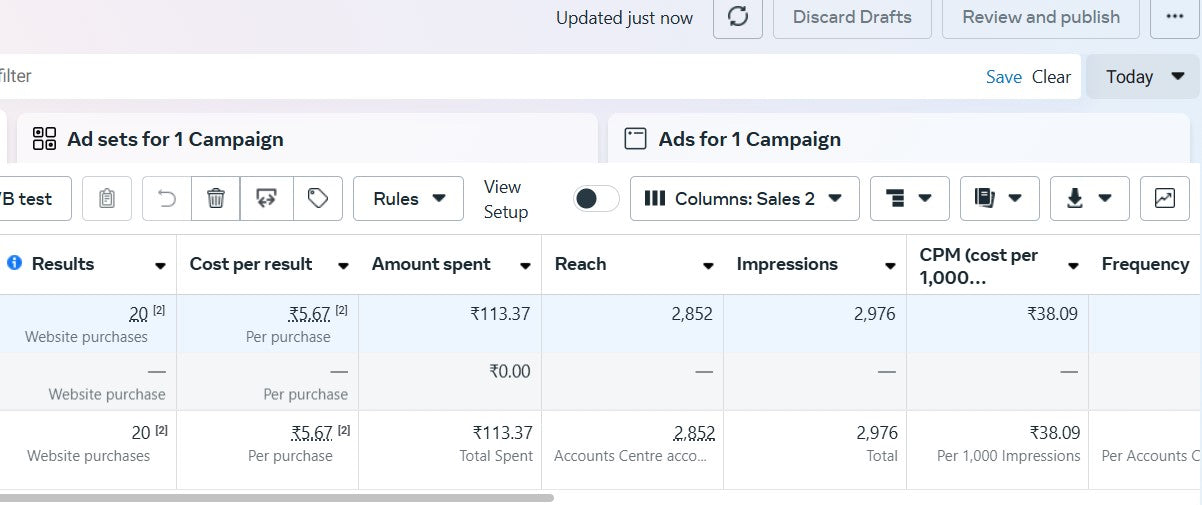Click the move/export arrows icon
Screen dimensions: 1202x505
[x=267, y=199]
